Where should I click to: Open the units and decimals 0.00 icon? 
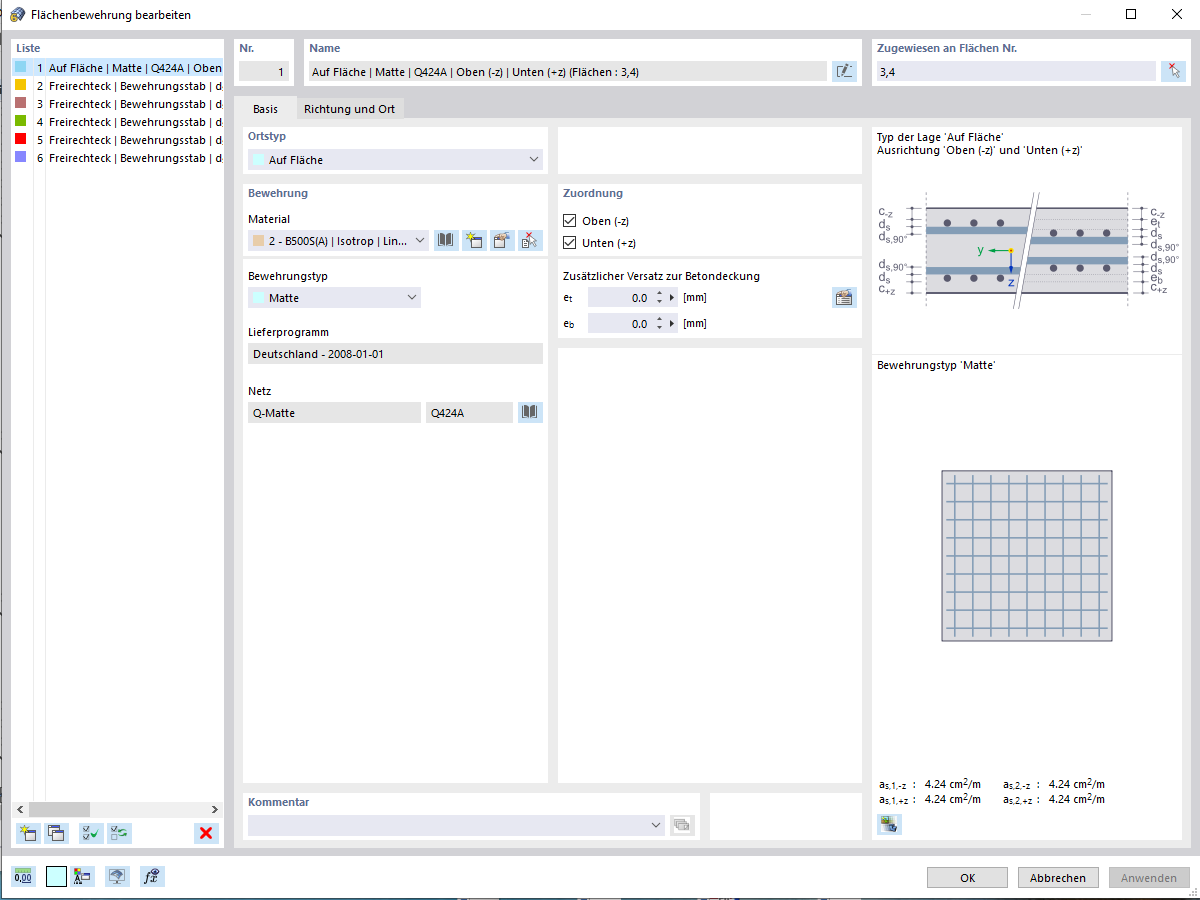(x=24, y=877)
